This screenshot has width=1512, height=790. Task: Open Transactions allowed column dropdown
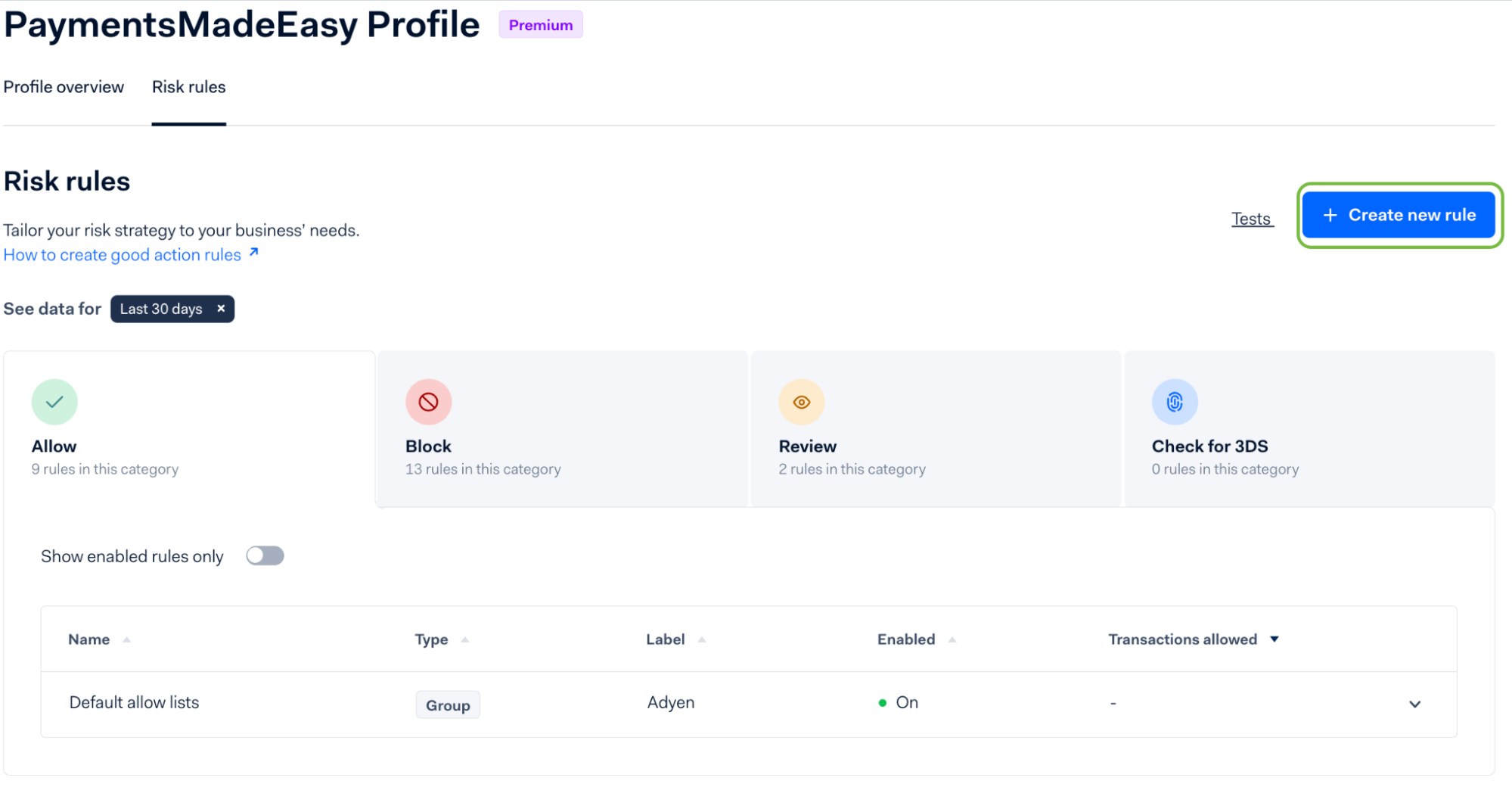pyautogui.click(x=1274, y=639)
